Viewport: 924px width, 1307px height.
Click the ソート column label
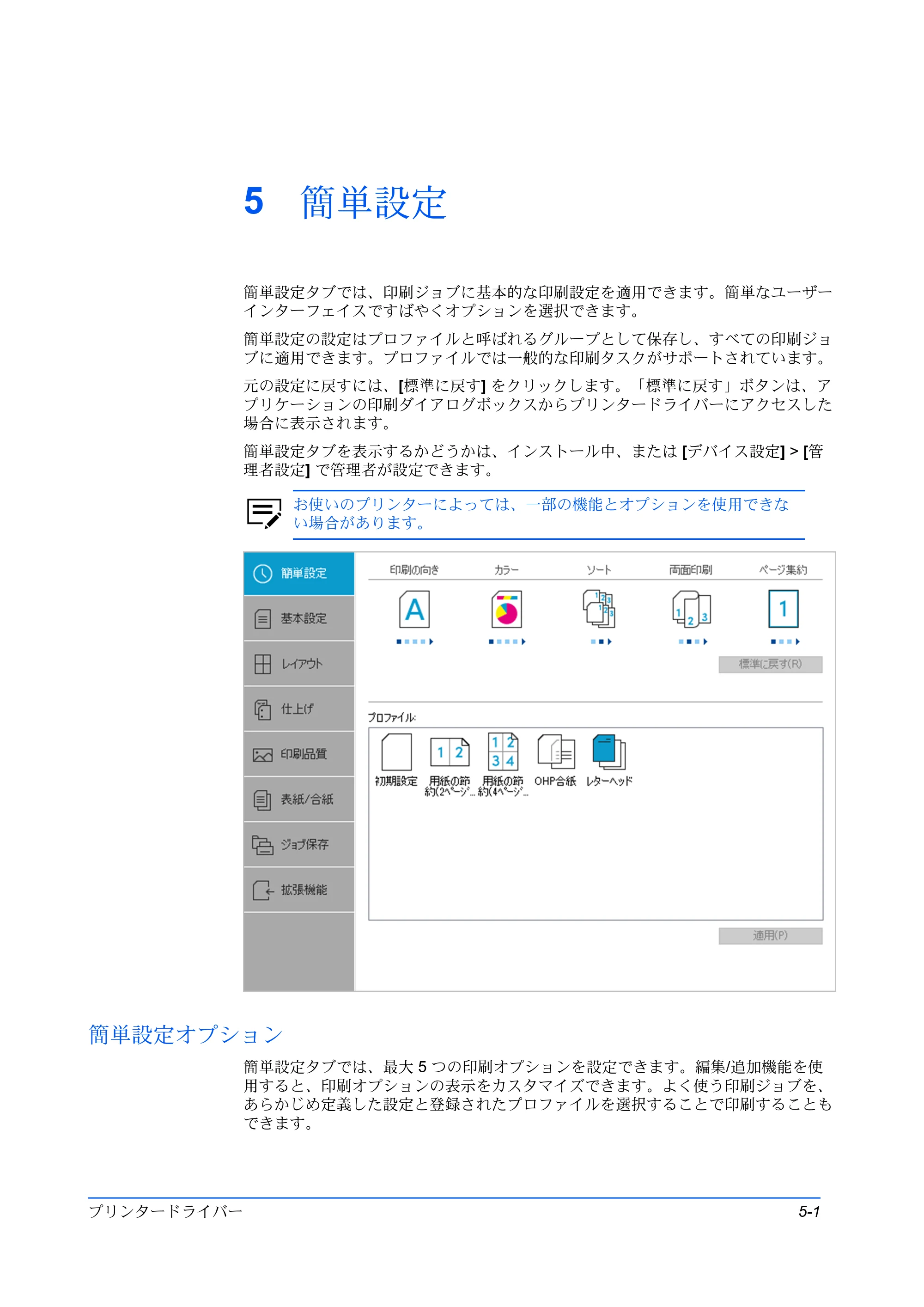pyautogui.click(x=599, y=569)
